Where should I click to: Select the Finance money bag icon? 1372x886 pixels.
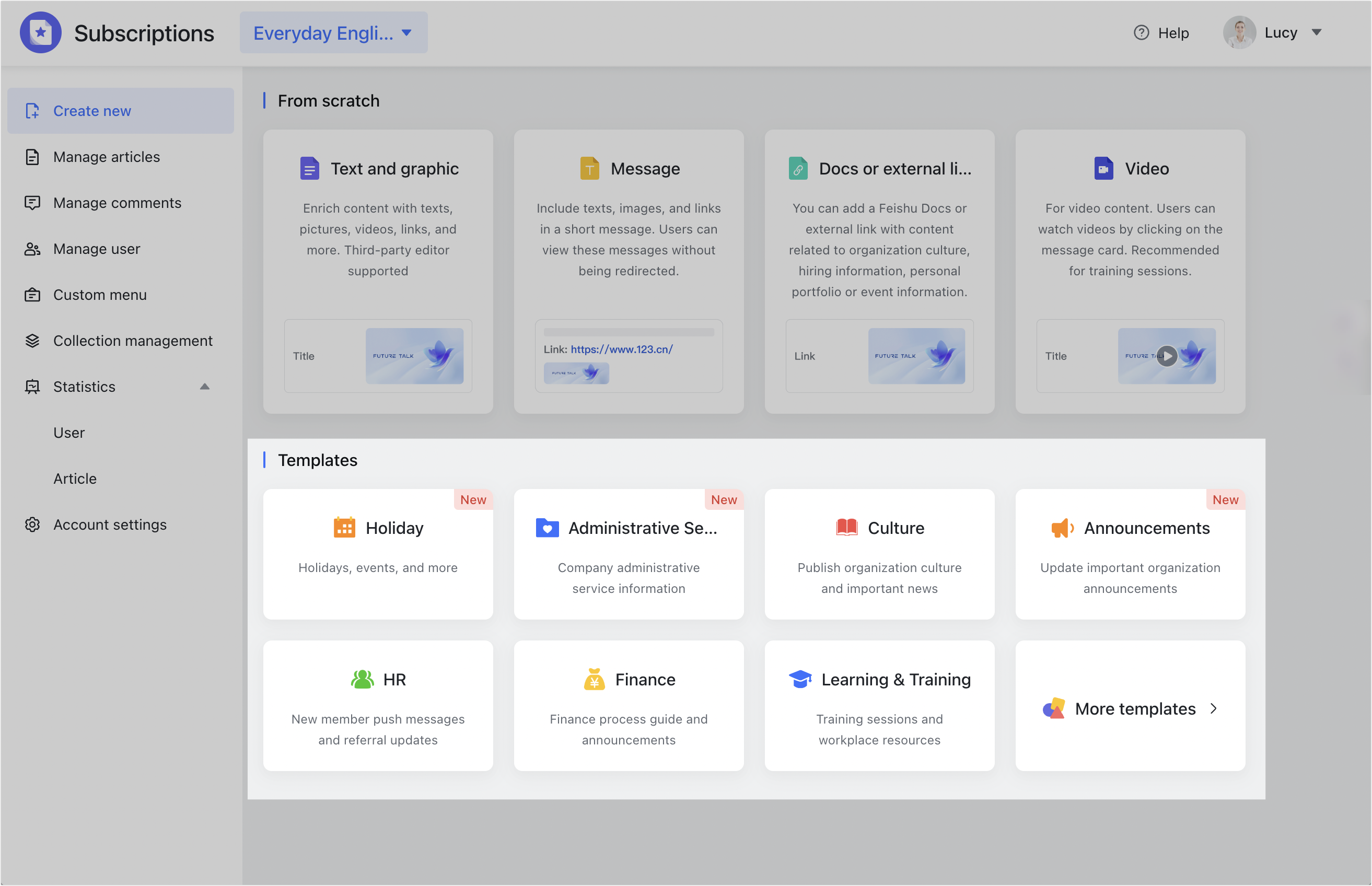point(595,679)
